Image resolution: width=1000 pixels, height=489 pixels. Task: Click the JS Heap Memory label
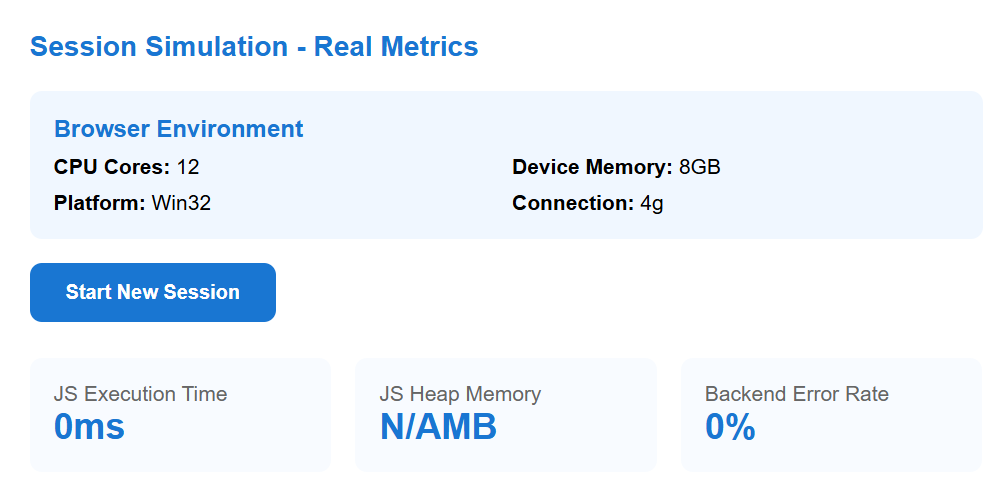click(460, 394)
